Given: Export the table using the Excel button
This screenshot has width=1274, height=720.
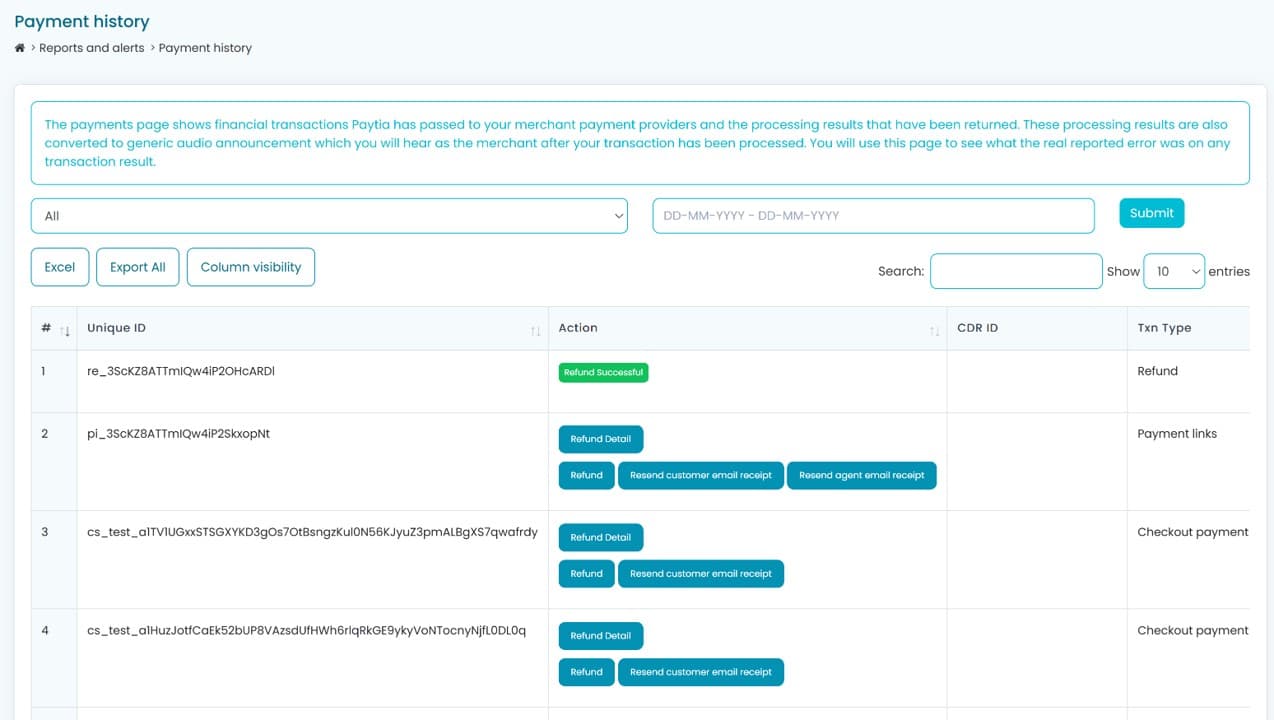Looking at the screenshot, I should [59, 267].
